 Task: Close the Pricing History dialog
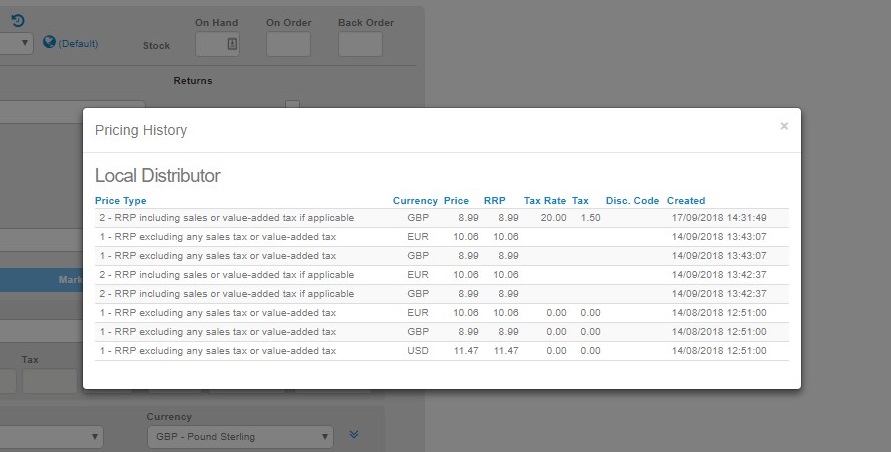(784, 126)
